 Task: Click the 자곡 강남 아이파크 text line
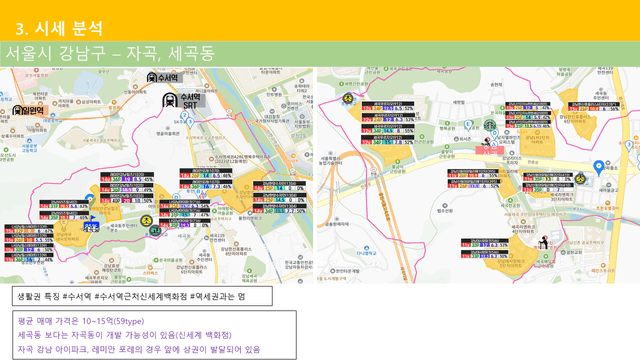tap(139, 349)
